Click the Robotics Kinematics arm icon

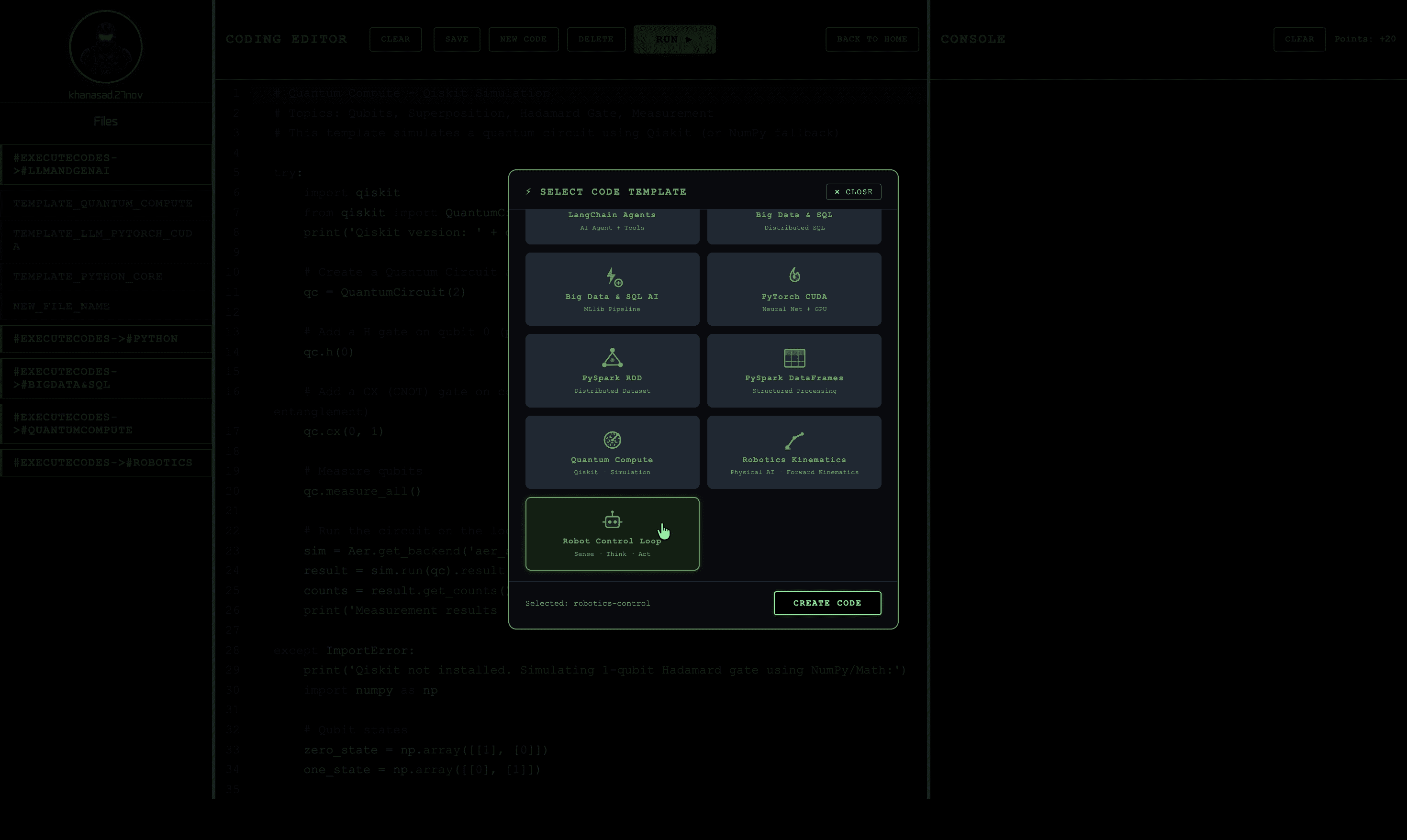[x=794, y=441]
